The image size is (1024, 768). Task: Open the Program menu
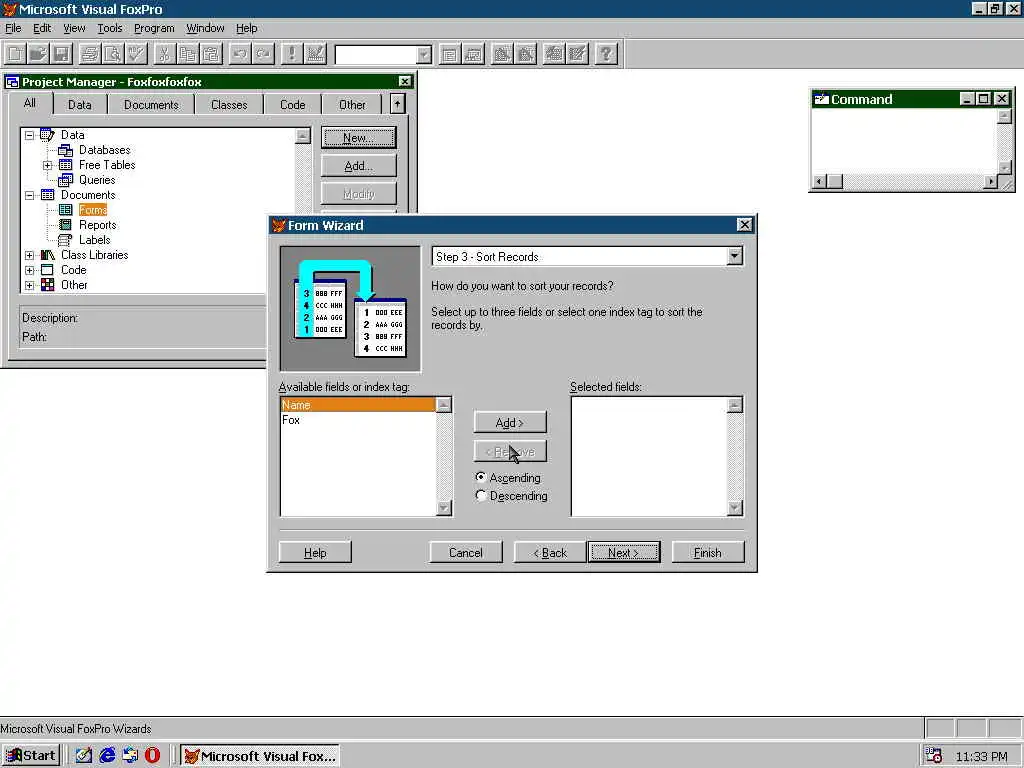(154, 28)
